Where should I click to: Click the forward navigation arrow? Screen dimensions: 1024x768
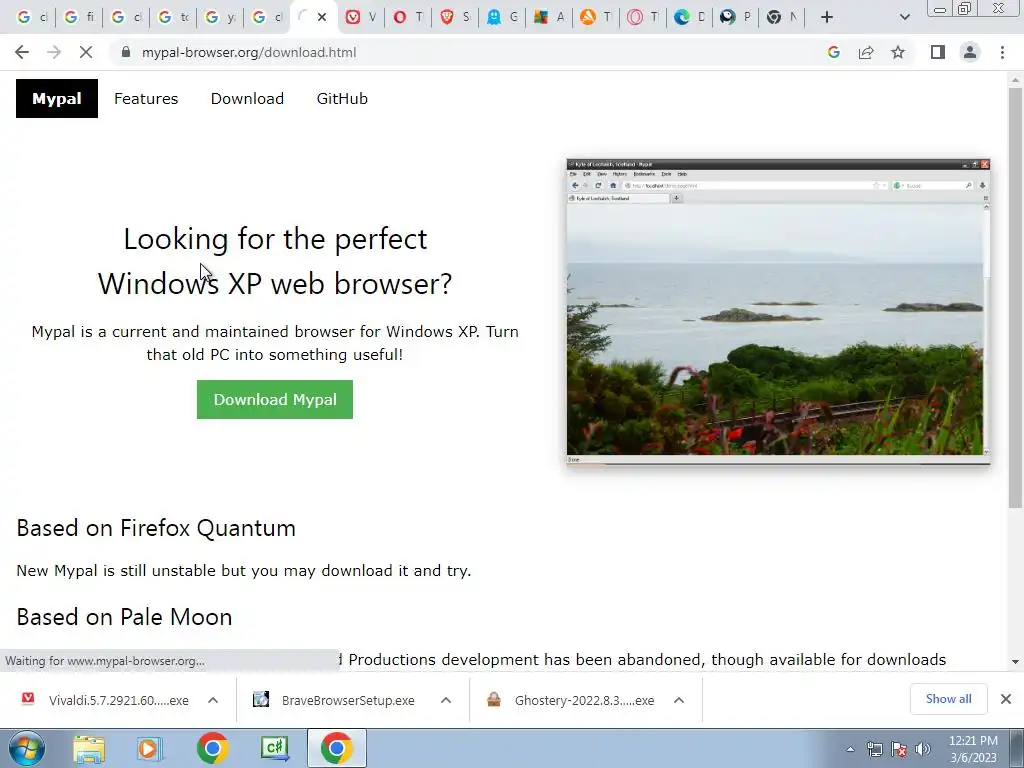pos(54,52)
